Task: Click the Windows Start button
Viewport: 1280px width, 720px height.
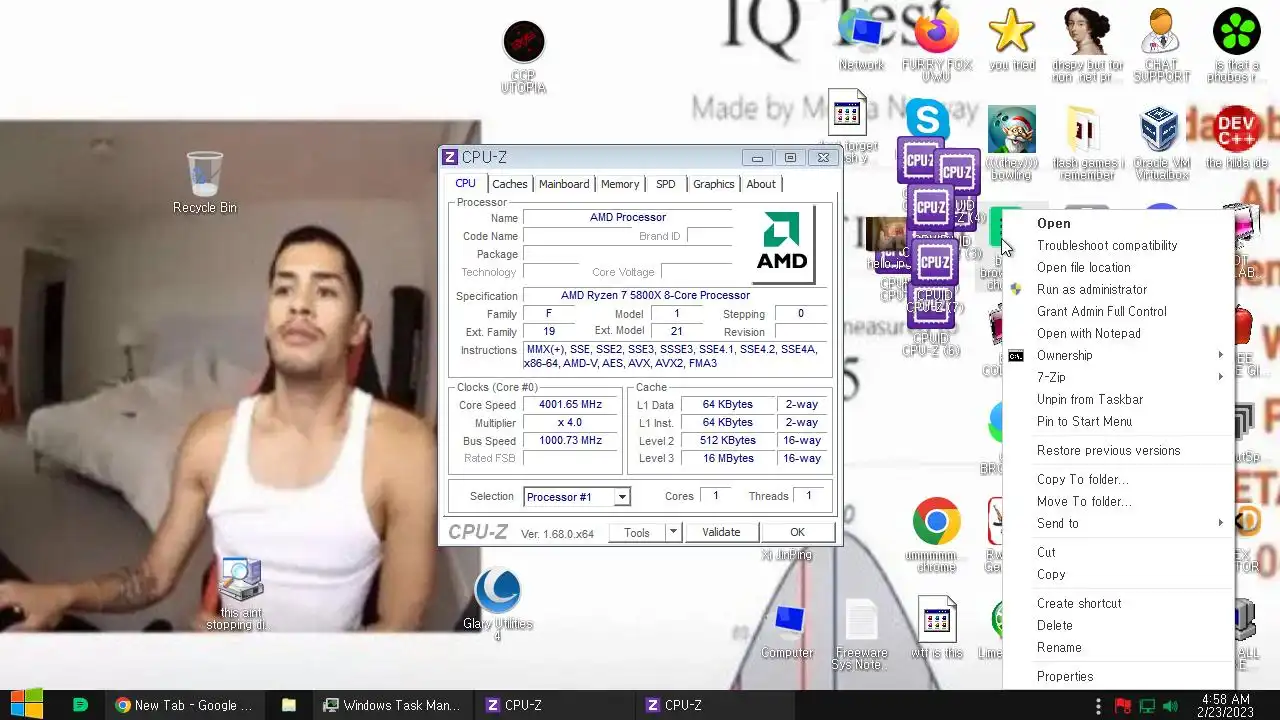Action: pos(26,705)
